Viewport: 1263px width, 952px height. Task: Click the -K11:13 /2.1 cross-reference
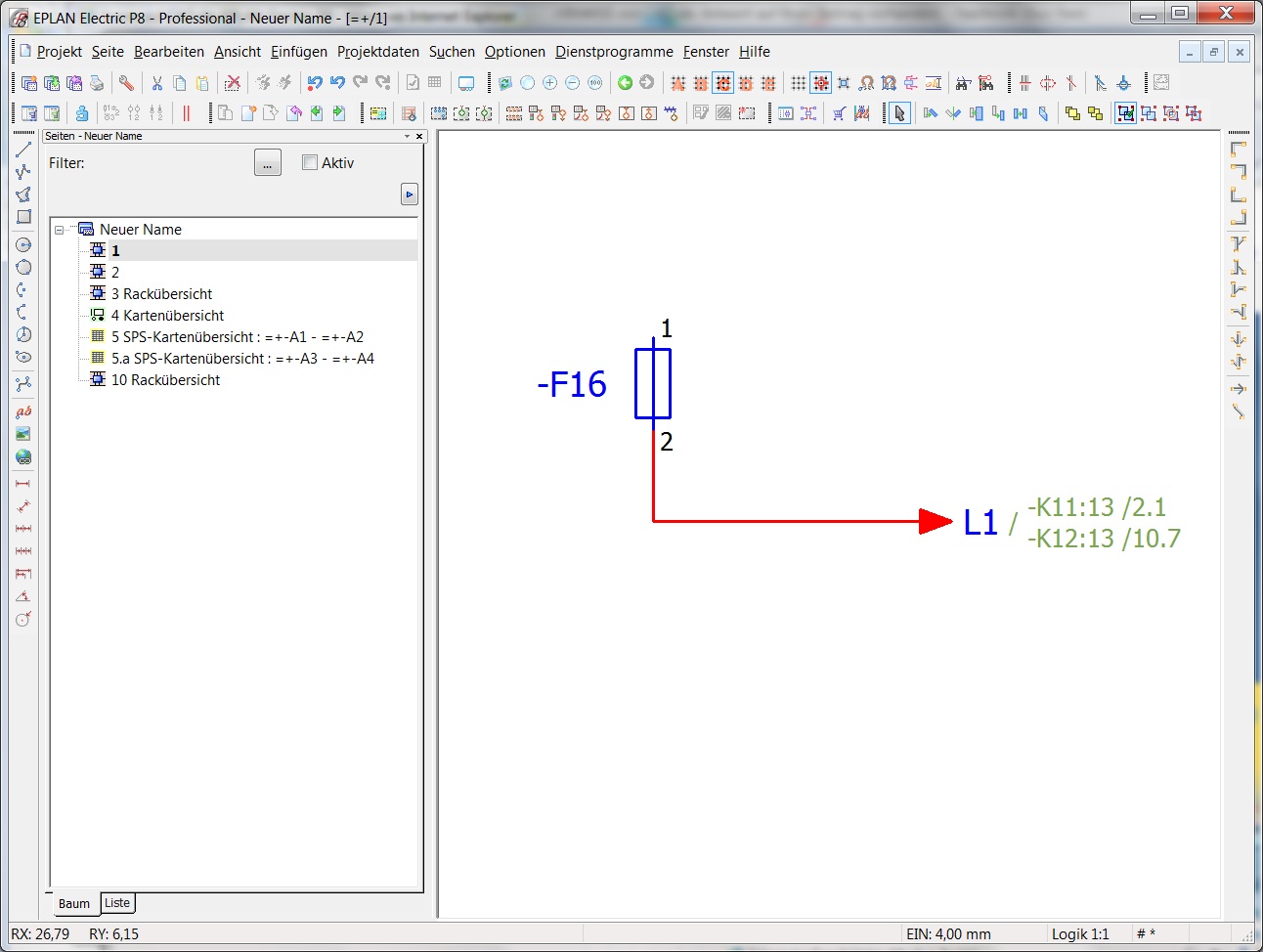(1097, 507)
